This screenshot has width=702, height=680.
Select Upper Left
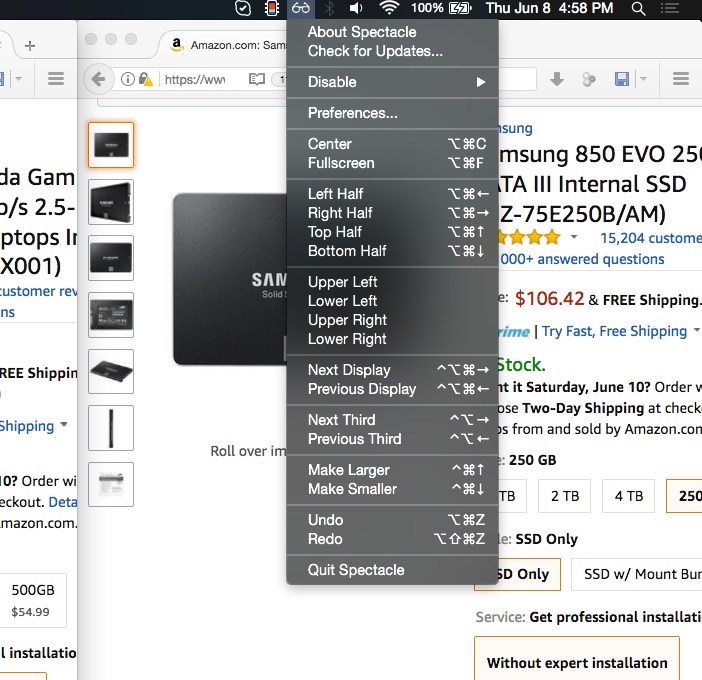(392, 282)
